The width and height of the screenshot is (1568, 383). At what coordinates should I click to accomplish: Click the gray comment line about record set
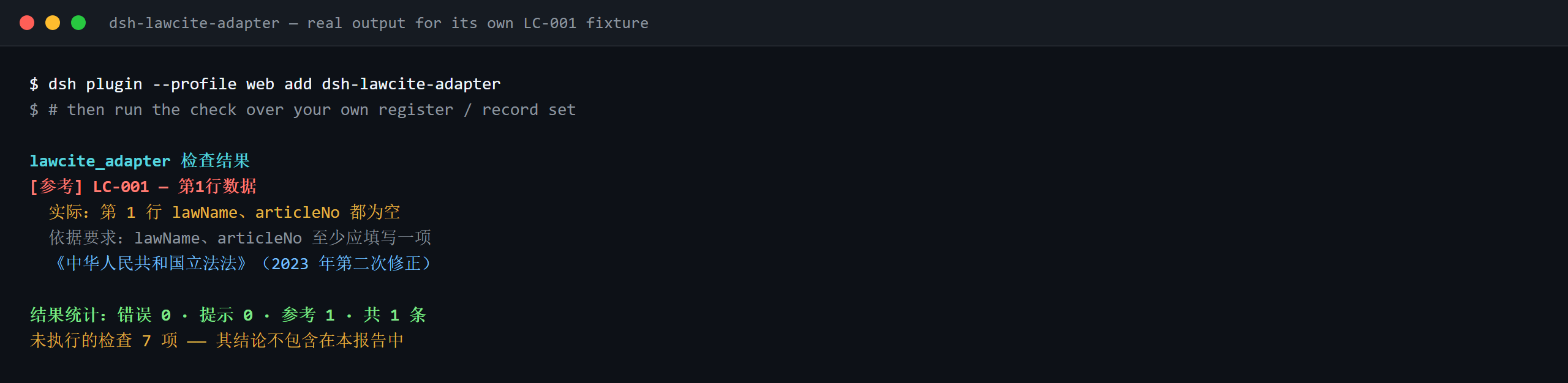[x=303, y=110]
